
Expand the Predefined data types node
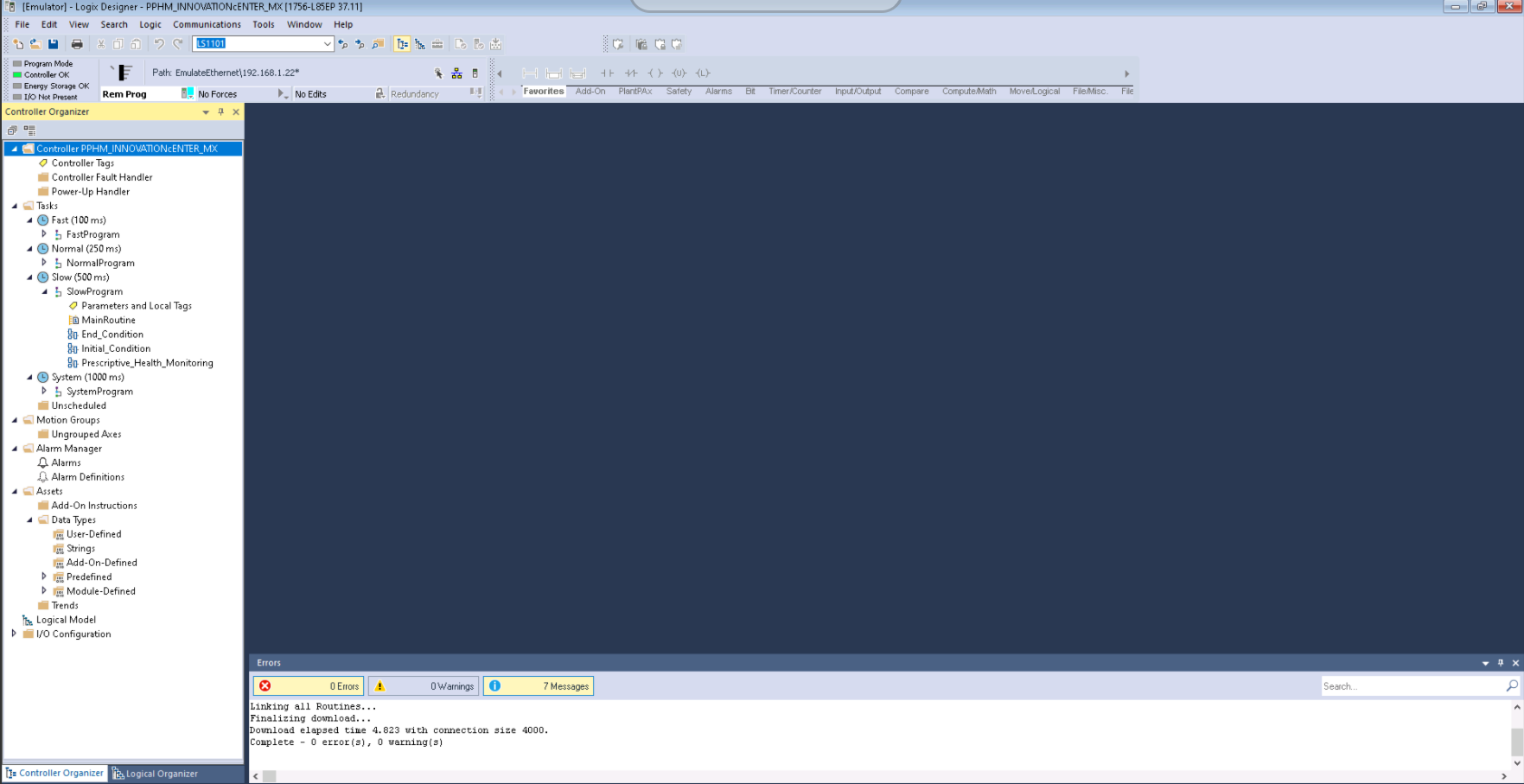(x=44, y=577)
